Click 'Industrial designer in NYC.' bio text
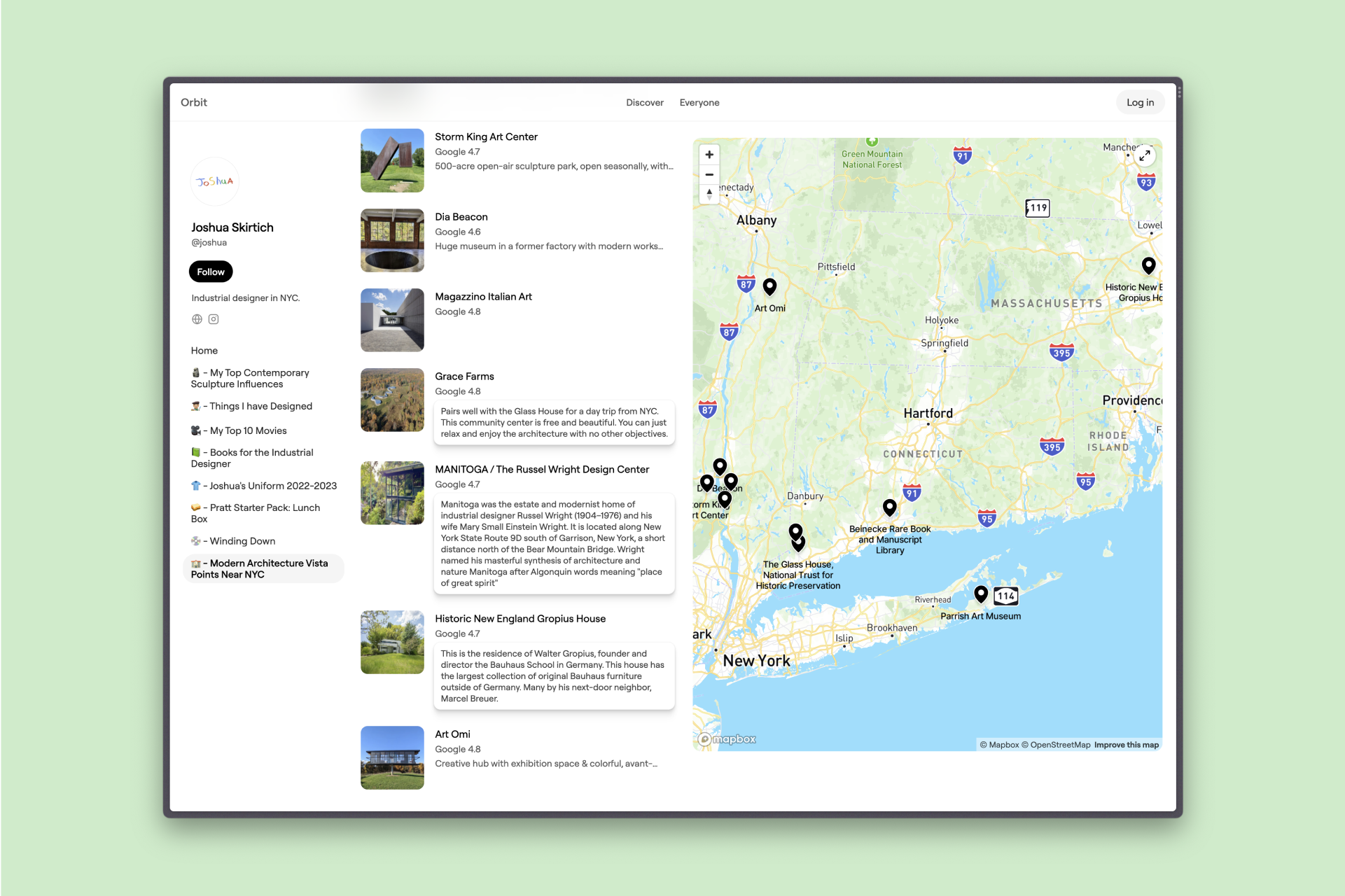This screenshot has width=1345, height=896. tap(245, 298)
